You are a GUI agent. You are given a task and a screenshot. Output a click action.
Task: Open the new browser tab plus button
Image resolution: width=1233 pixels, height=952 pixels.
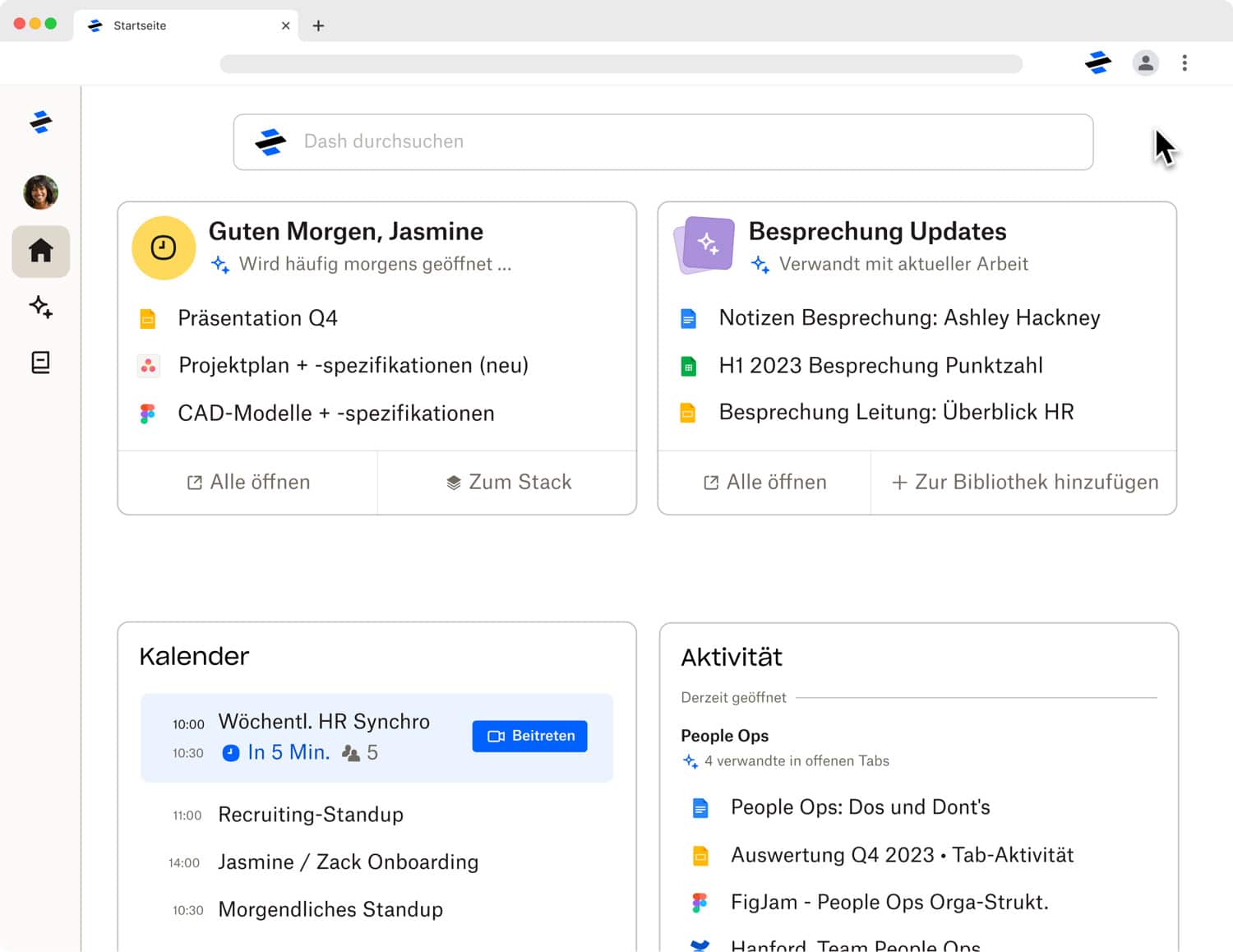[x=318, y=25]
